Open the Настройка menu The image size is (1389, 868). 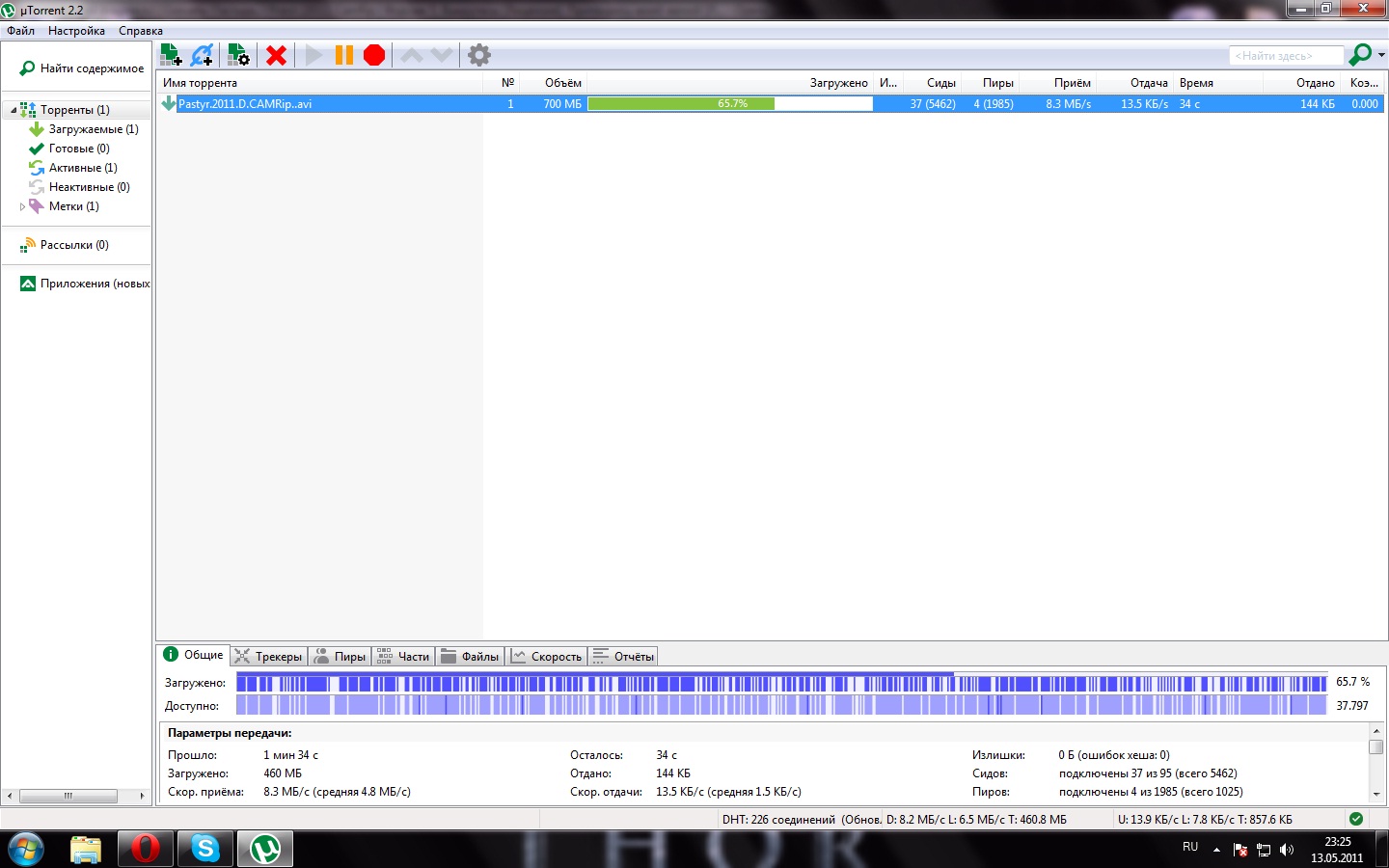click(76, 31)
